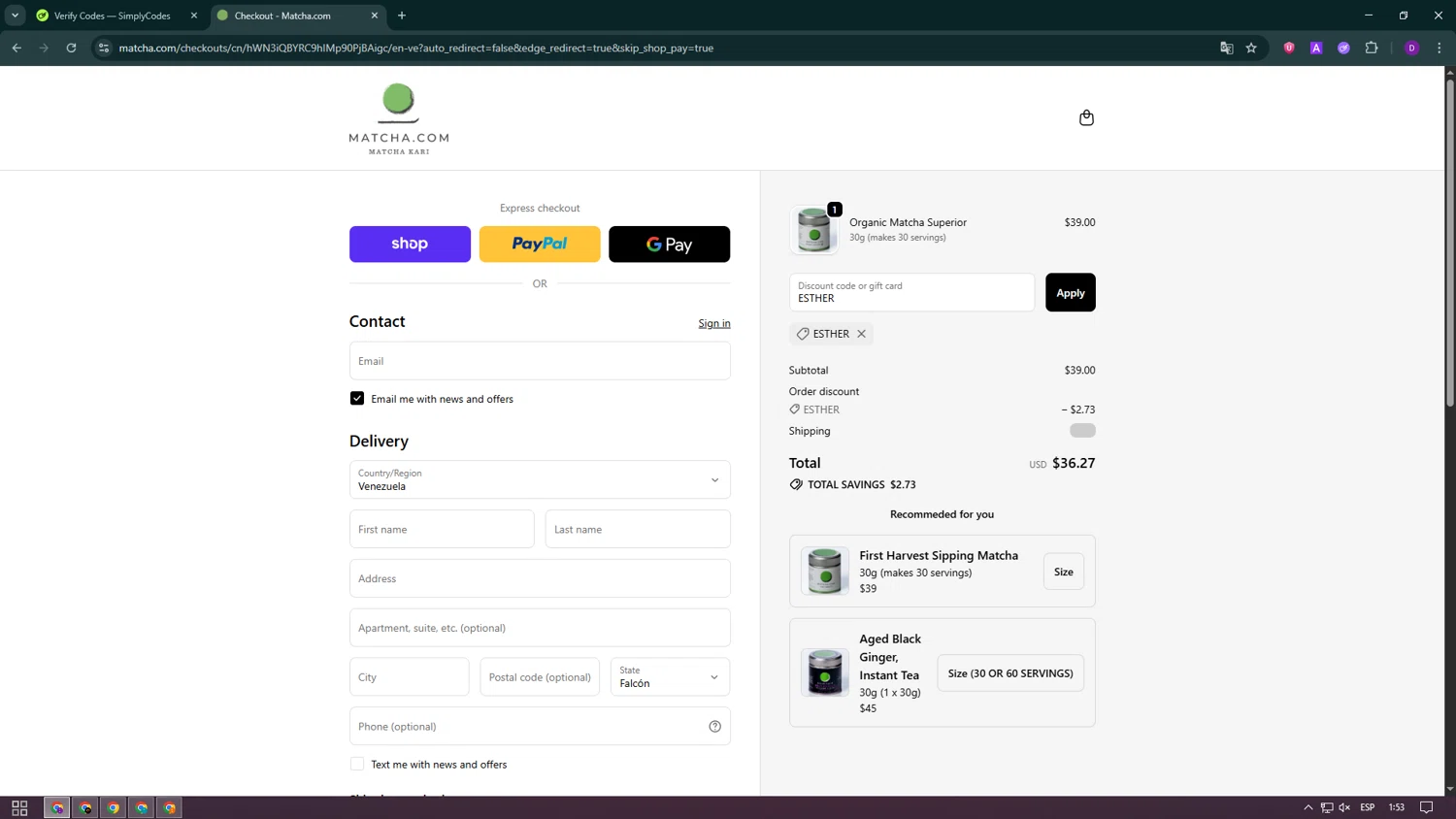Image resolution: width=1456 pixels, height=819 pixels.
Task: Close the Verify Codes — SimplyCodes tab
Action: [x=193, y=16]
